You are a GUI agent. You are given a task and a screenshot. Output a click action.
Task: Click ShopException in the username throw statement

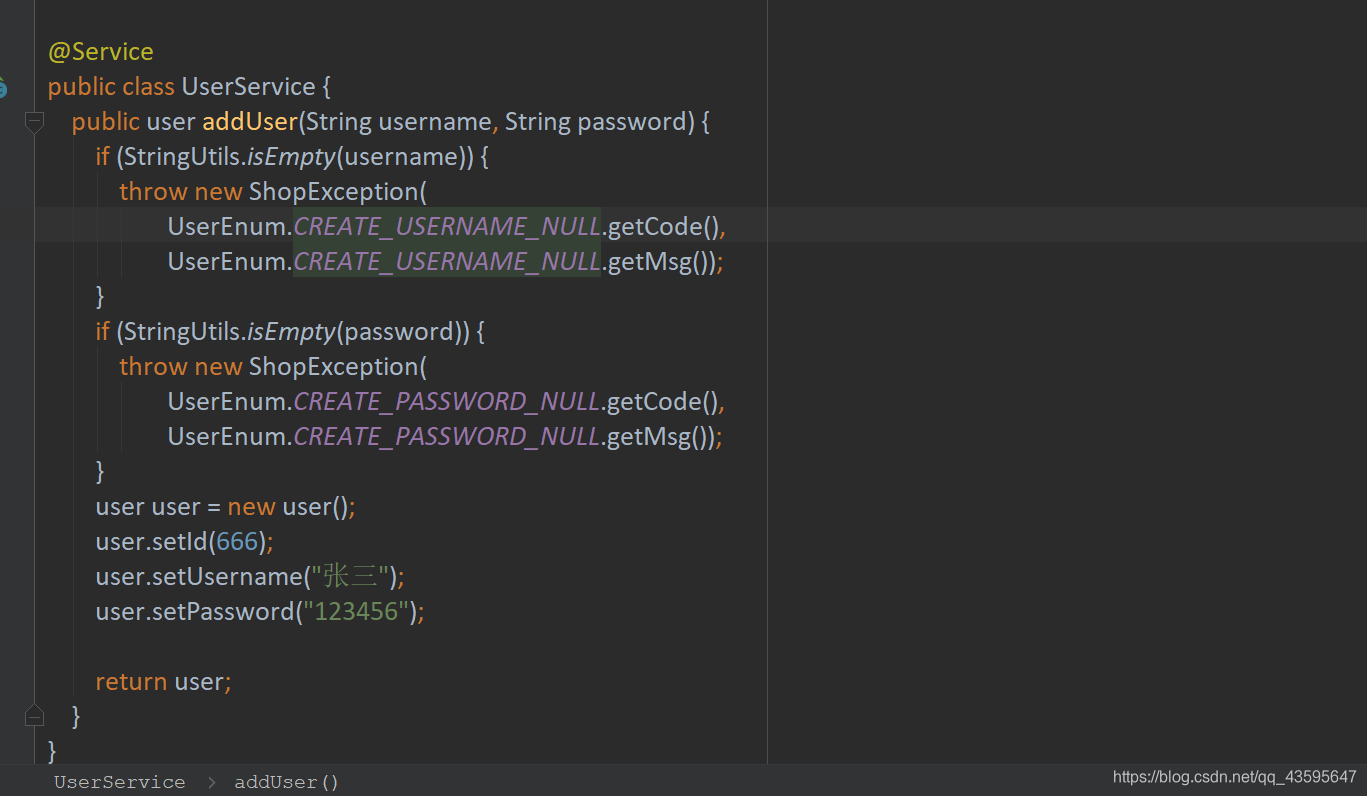(334, 192)
